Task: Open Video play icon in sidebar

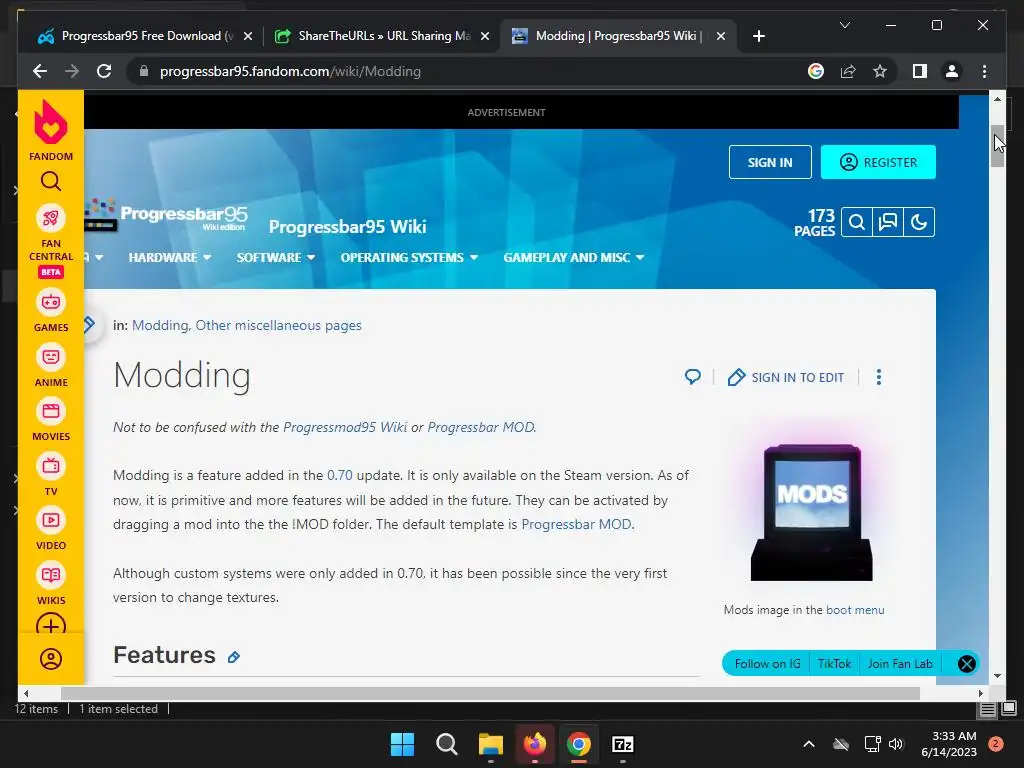Action: 51,520
